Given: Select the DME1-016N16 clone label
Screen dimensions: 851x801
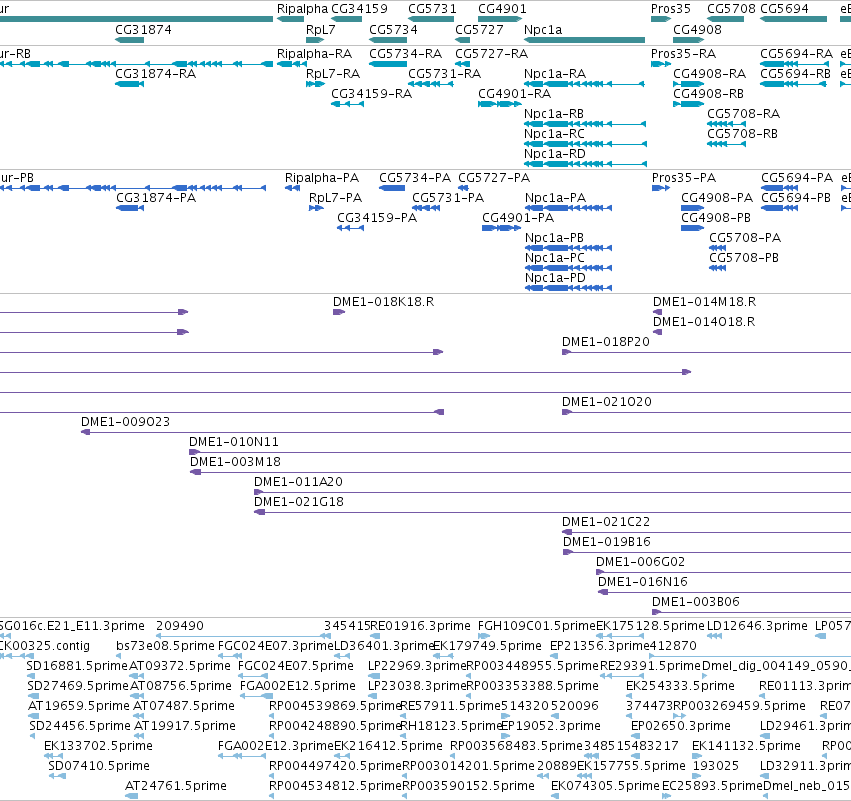Looking at the screenshot, I should tap(643, 581).
